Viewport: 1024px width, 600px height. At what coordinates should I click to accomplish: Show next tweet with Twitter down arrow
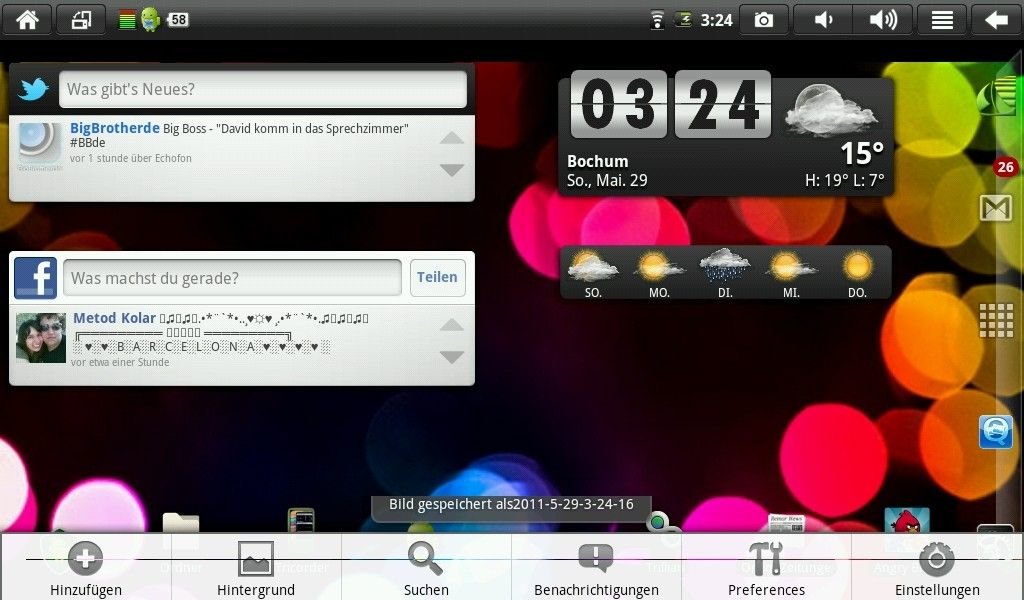pos(452,170)
